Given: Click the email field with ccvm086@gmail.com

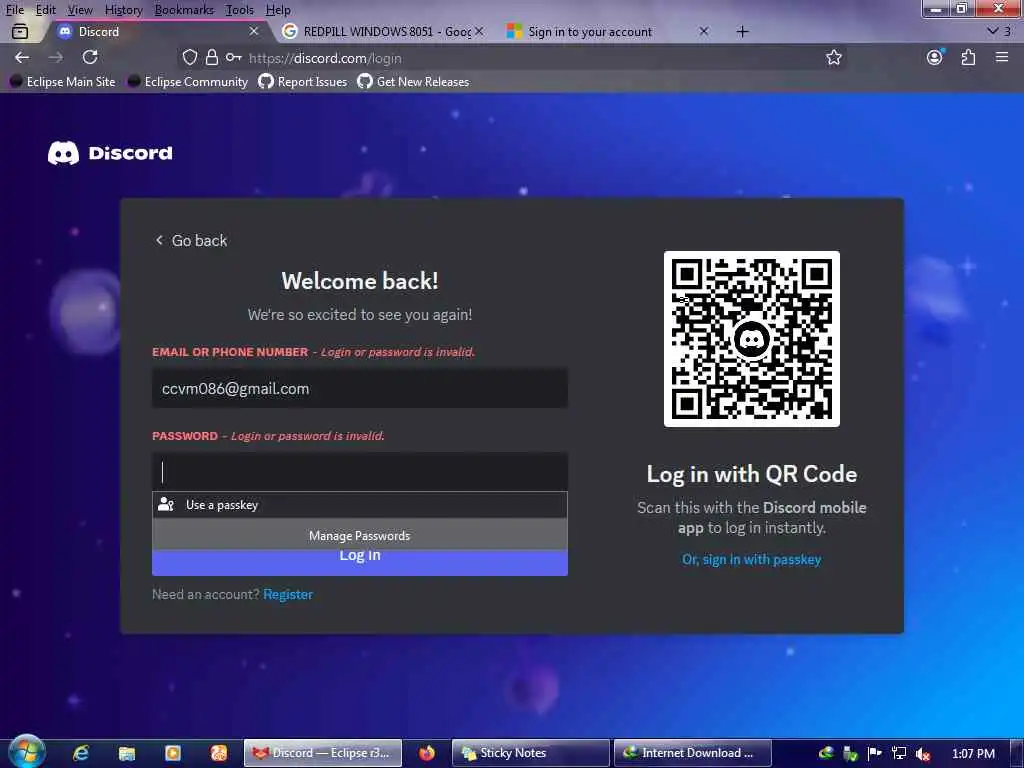Looking at the screenshot, I should click(x=360, y=389).
